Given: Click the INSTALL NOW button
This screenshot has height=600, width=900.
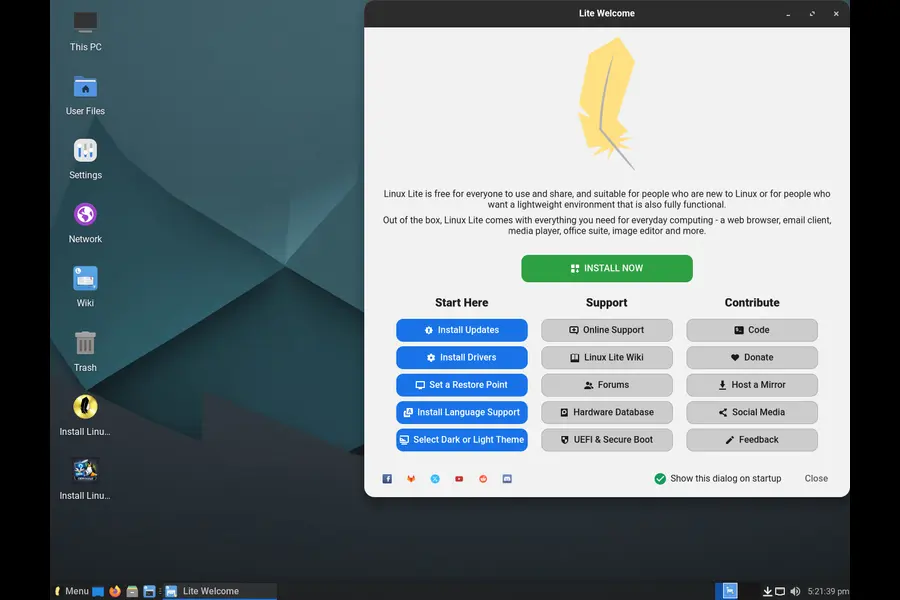Looking at the screenshot, I should coord(607,268).
